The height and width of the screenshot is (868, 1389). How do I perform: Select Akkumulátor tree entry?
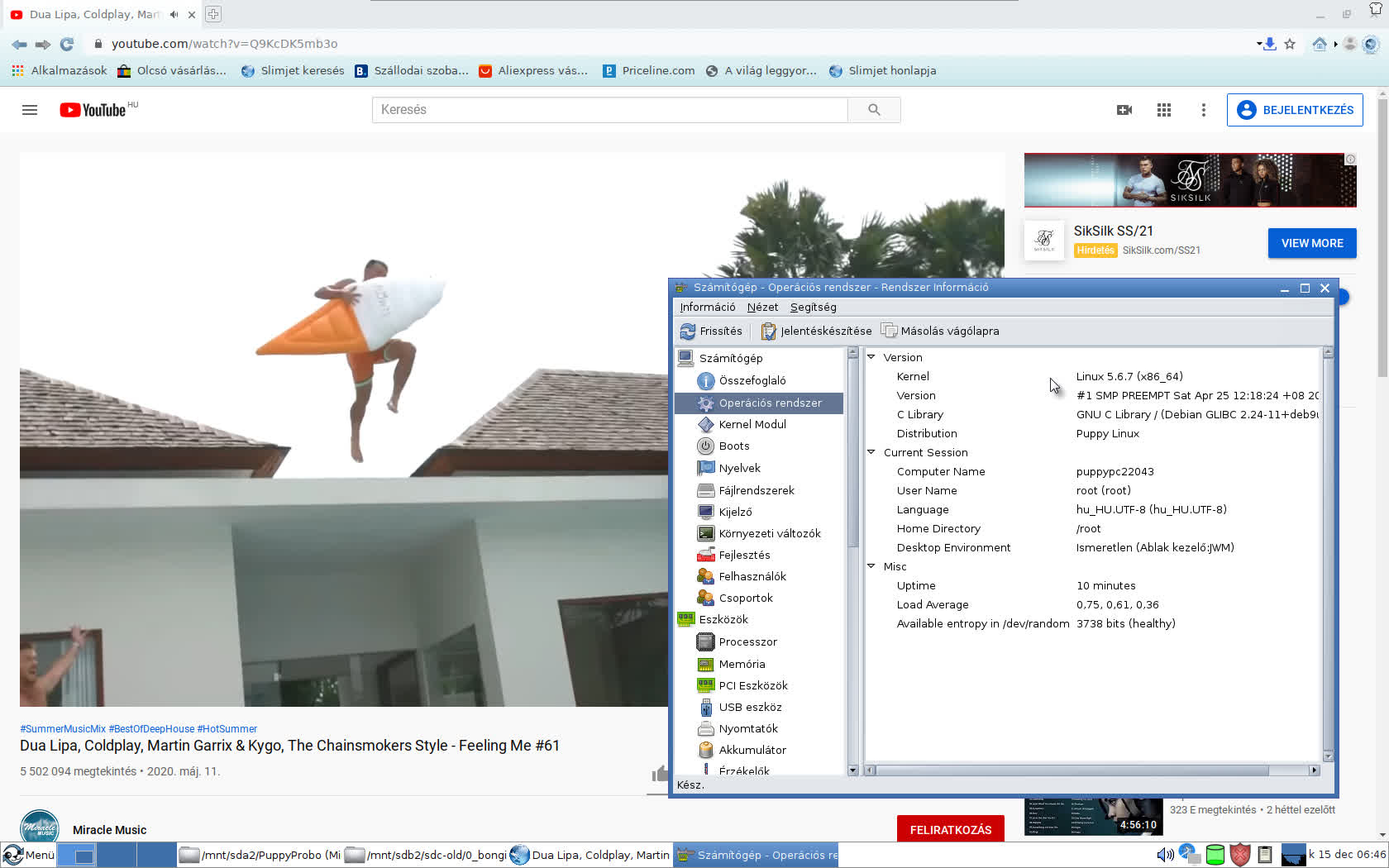coord(752,750)
